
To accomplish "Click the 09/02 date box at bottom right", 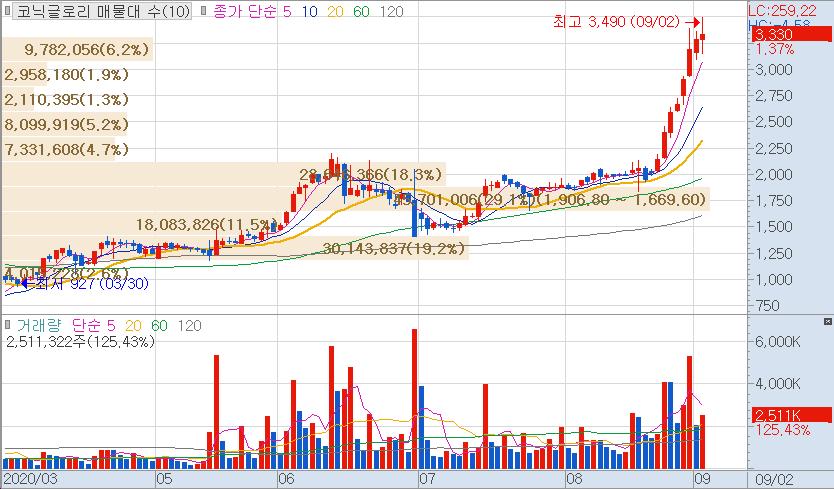I will [x=774, y=479].
